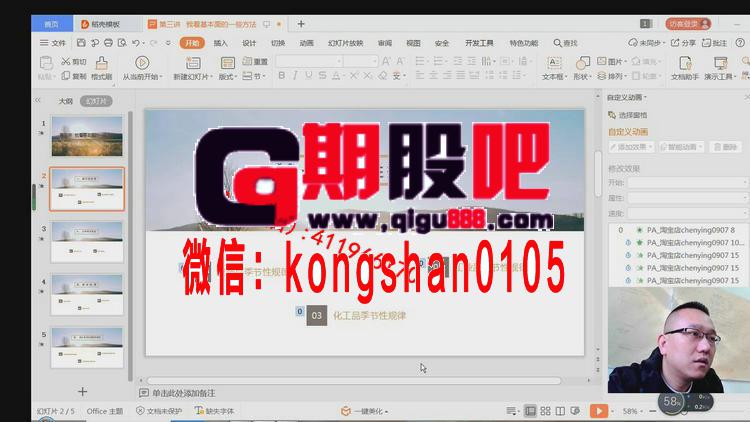Click the Delete (删除) animation button
The height and width of the screenshot is (422, 750).
[x=726, y=147]
